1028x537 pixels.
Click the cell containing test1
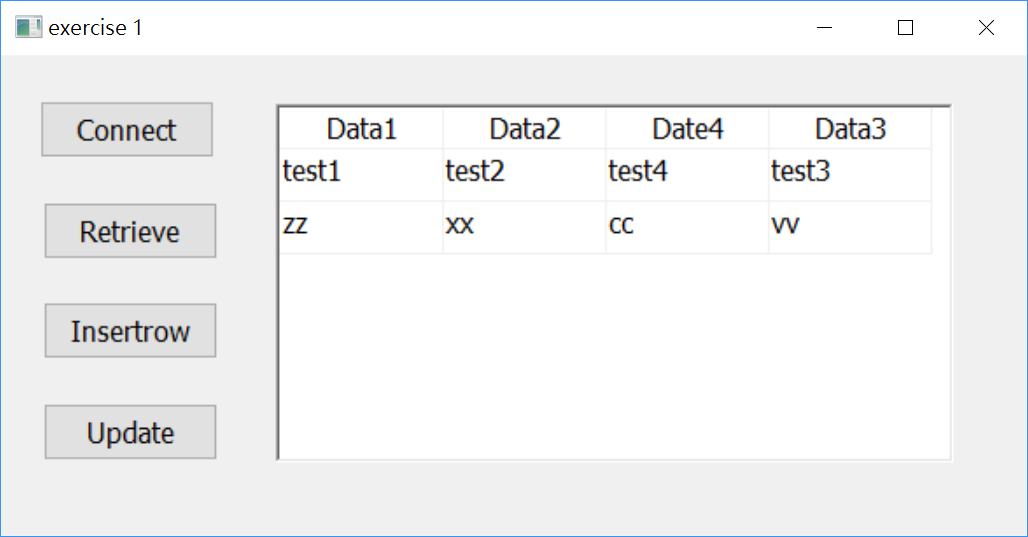pyautogui.click(x=361, y=174)
